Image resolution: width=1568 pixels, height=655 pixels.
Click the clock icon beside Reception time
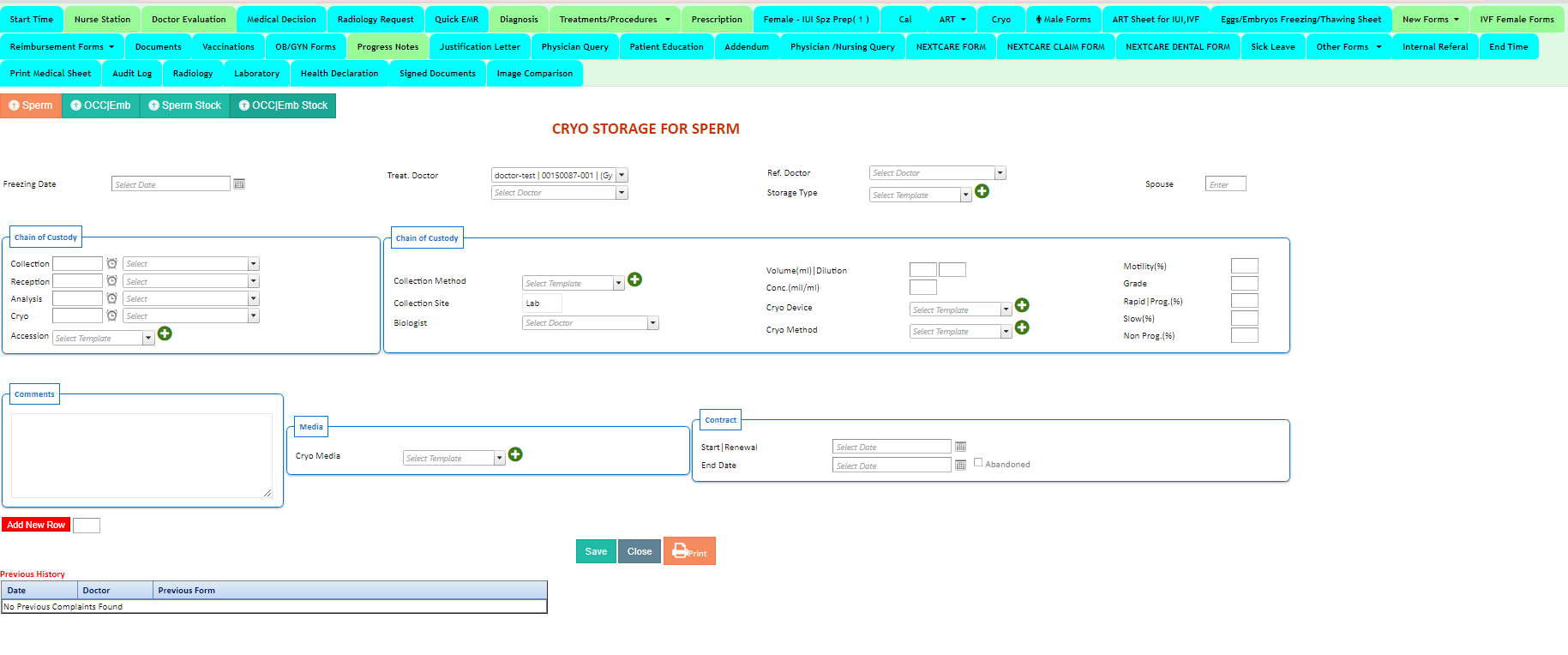(111, 280)
